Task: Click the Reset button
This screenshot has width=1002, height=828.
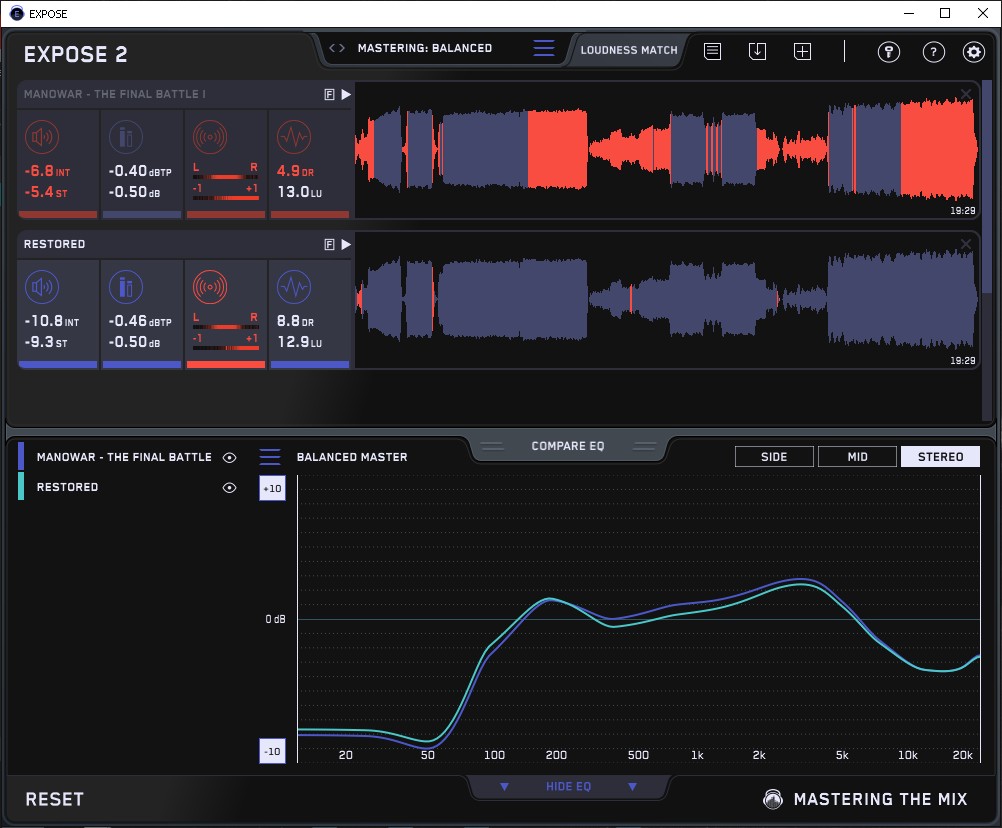Action: tap(55, 799)
